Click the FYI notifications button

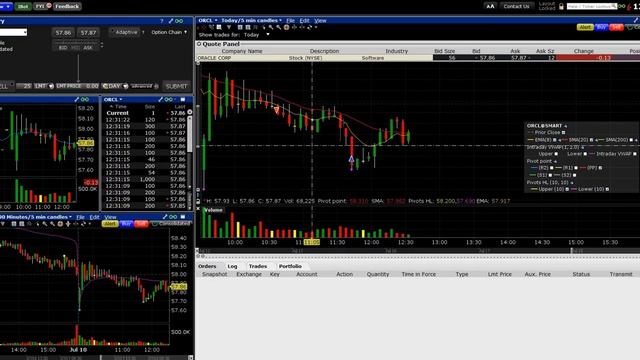click(42, 6)
